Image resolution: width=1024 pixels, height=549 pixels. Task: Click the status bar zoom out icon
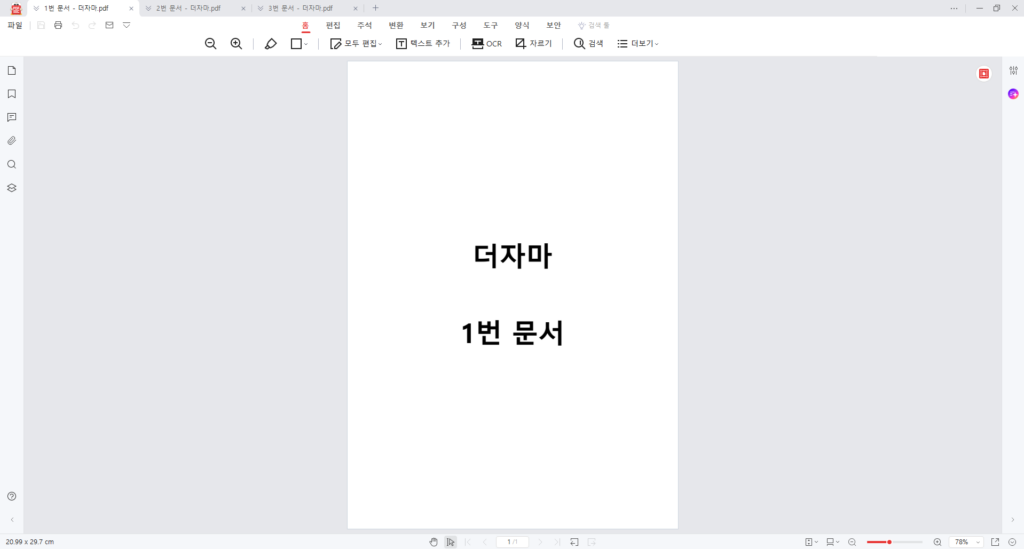(852, 542)
